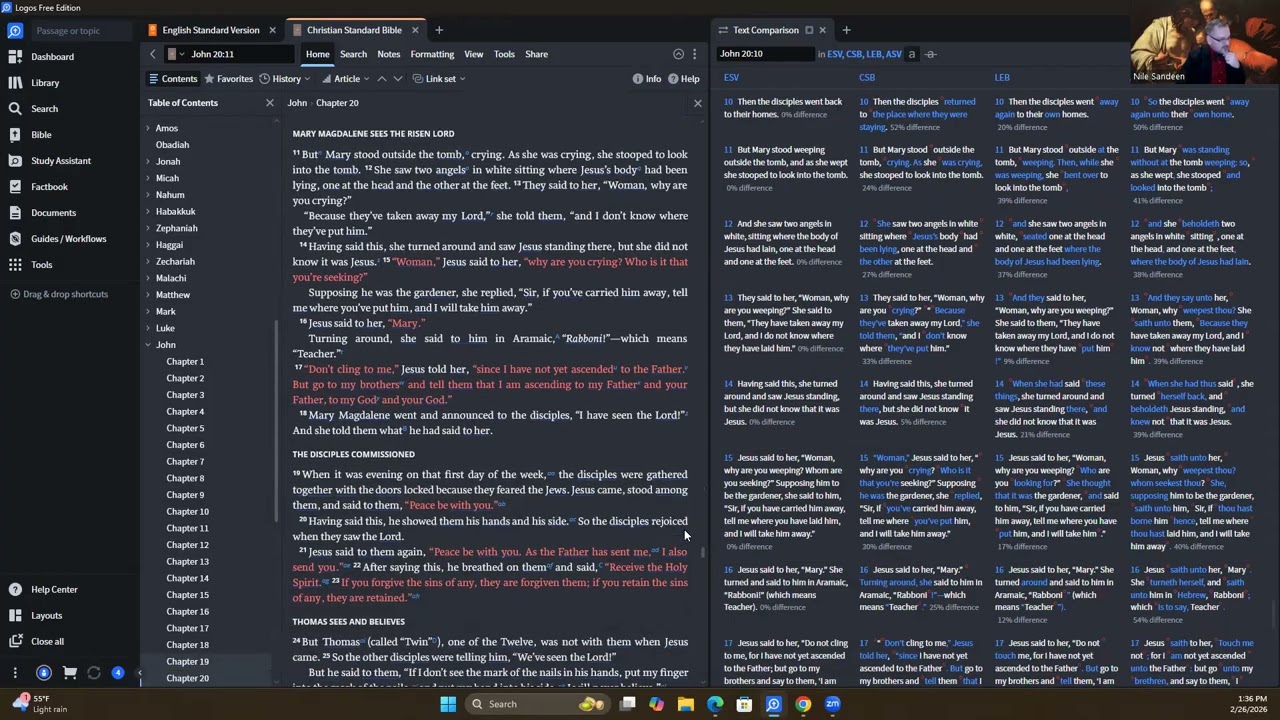The width and height of the screenshot is (1280, 720).
Task: Go to next article with down arrow
Action: tap(398, 79)
